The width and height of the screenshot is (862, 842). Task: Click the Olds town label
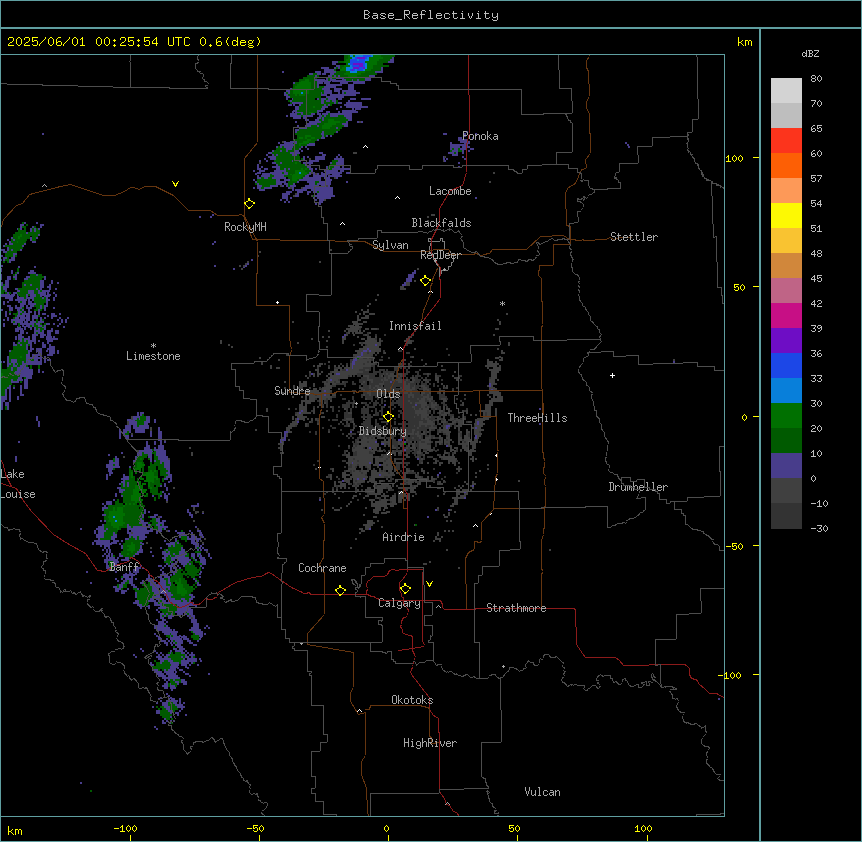click(388, 394)
